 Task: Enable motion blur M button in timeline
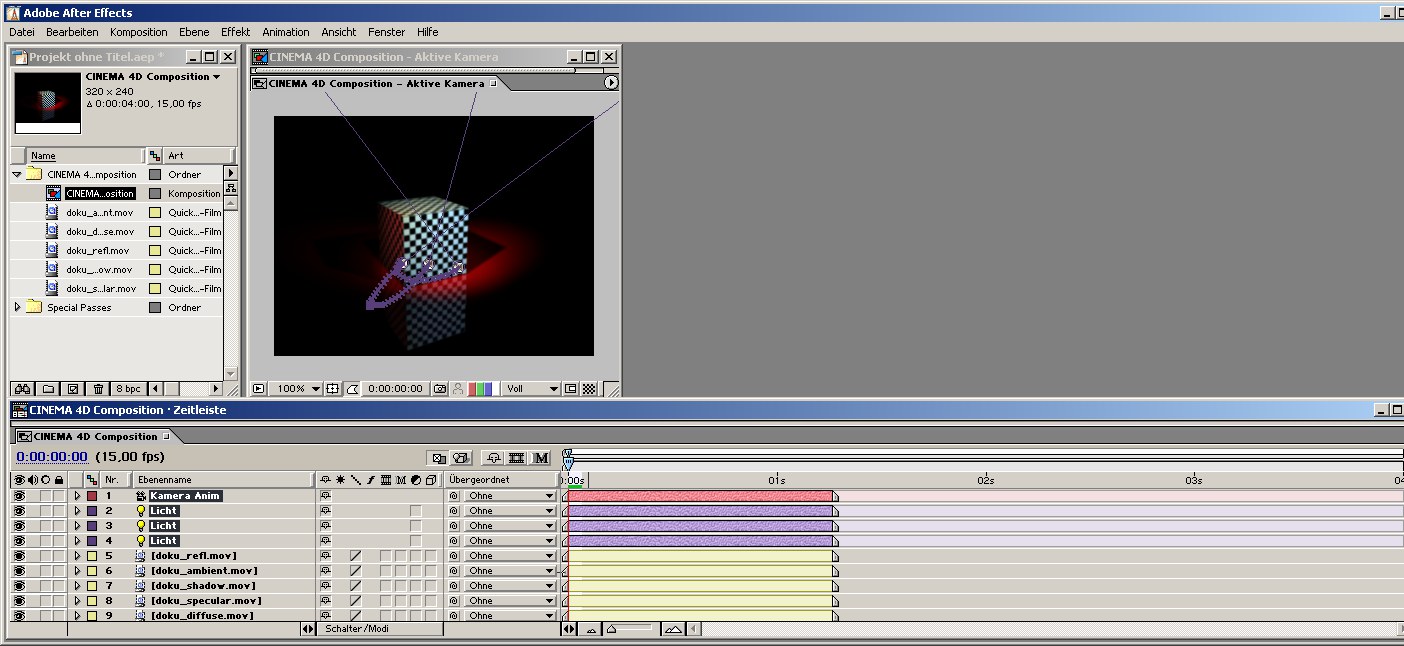[541, 458]
